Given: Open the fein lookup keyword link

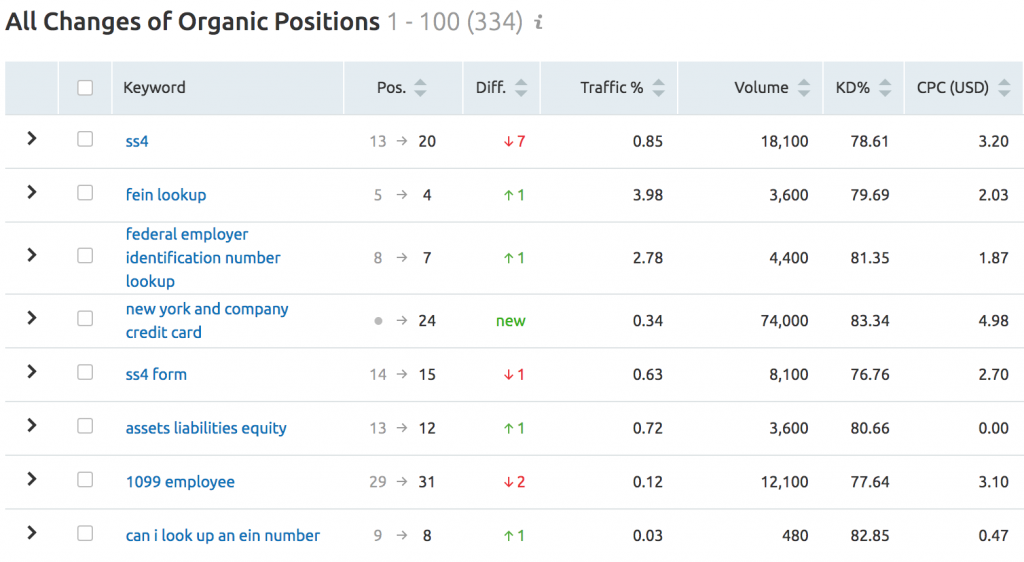Looking at the screenshot, I should [166, 195].
